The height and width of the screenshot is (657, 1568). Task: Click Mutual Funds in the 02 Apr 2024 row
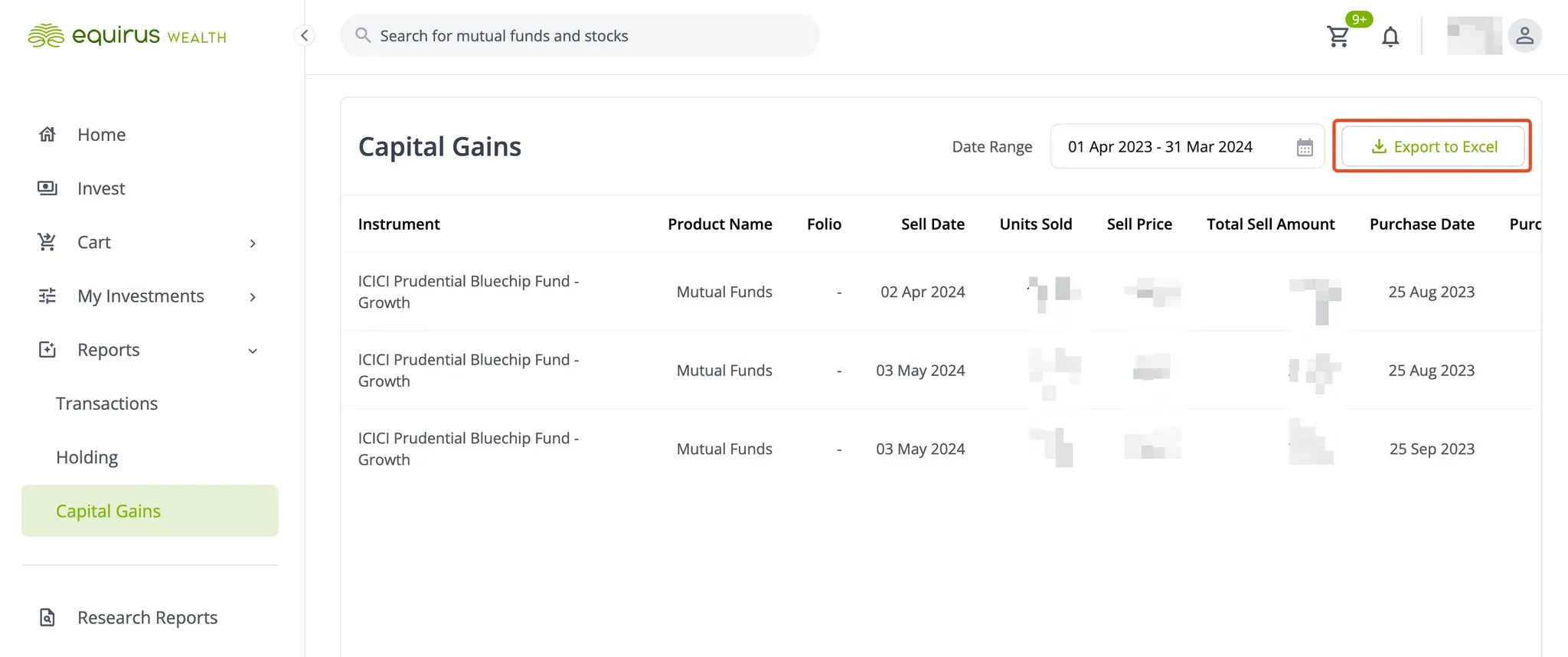coord(724,292)
